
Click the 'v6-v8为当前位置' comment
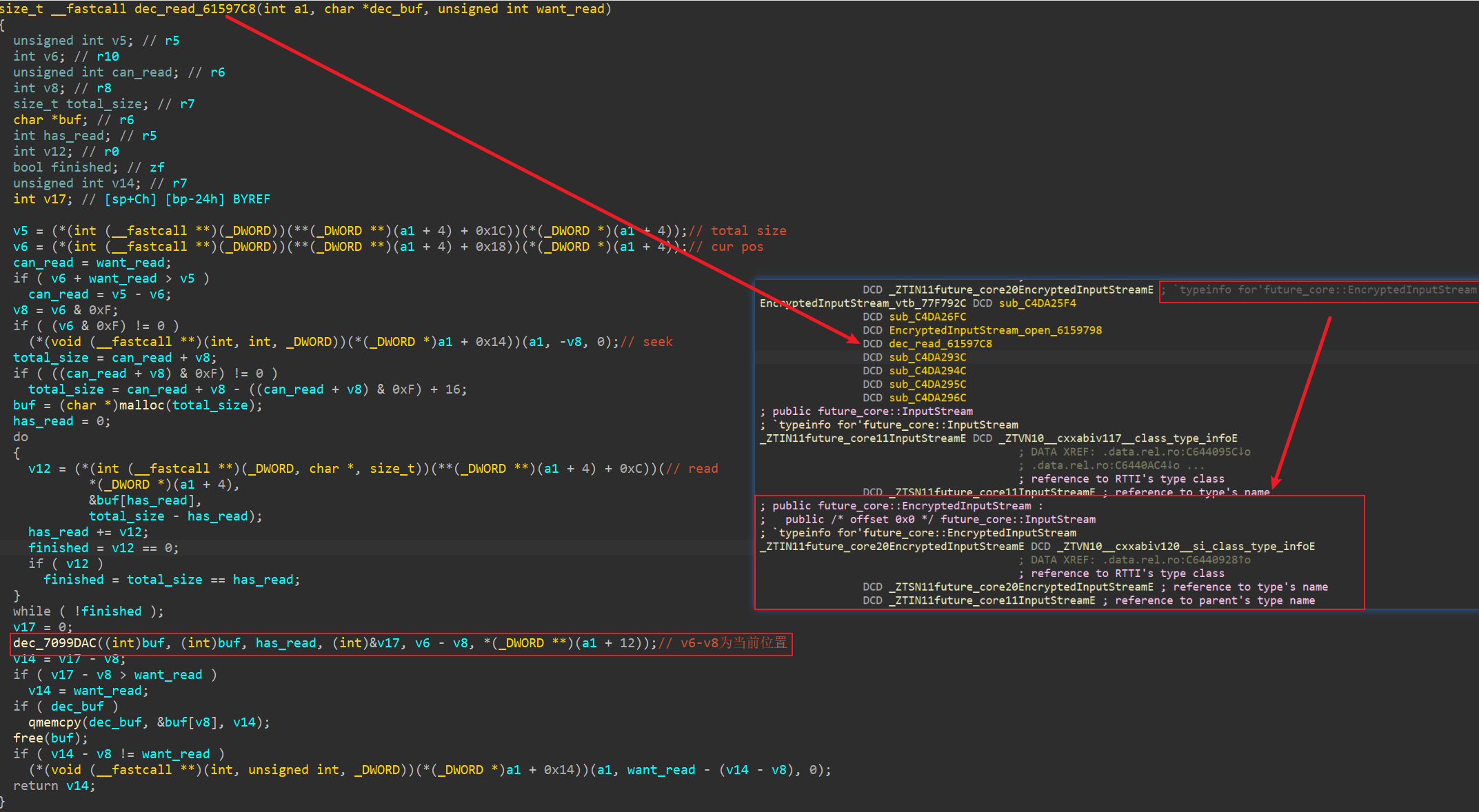point(734,643)
